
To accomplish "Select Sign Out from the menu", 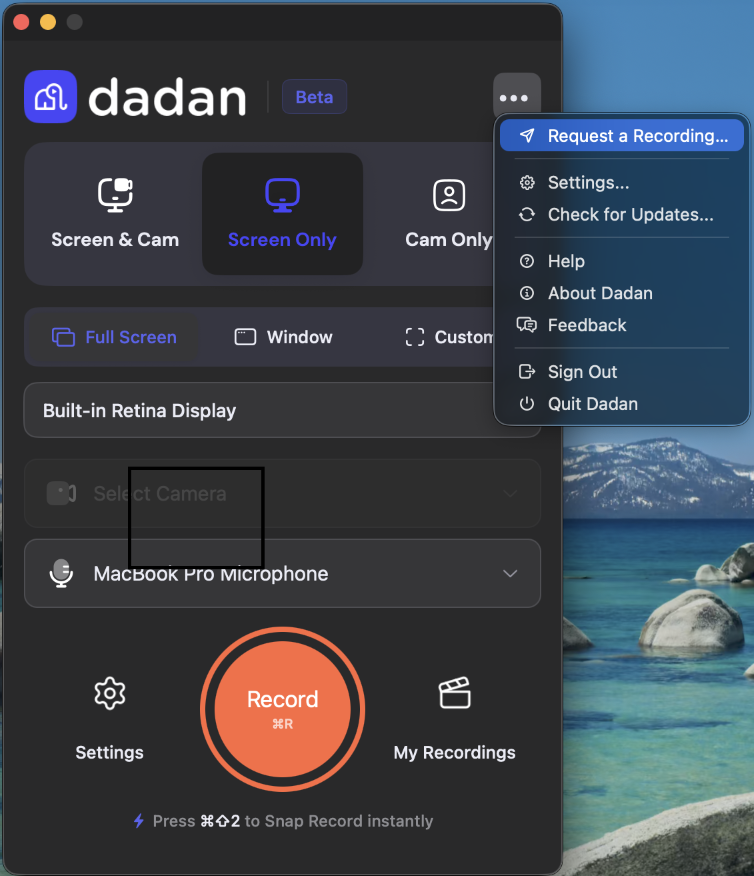I will coord(622,372).
